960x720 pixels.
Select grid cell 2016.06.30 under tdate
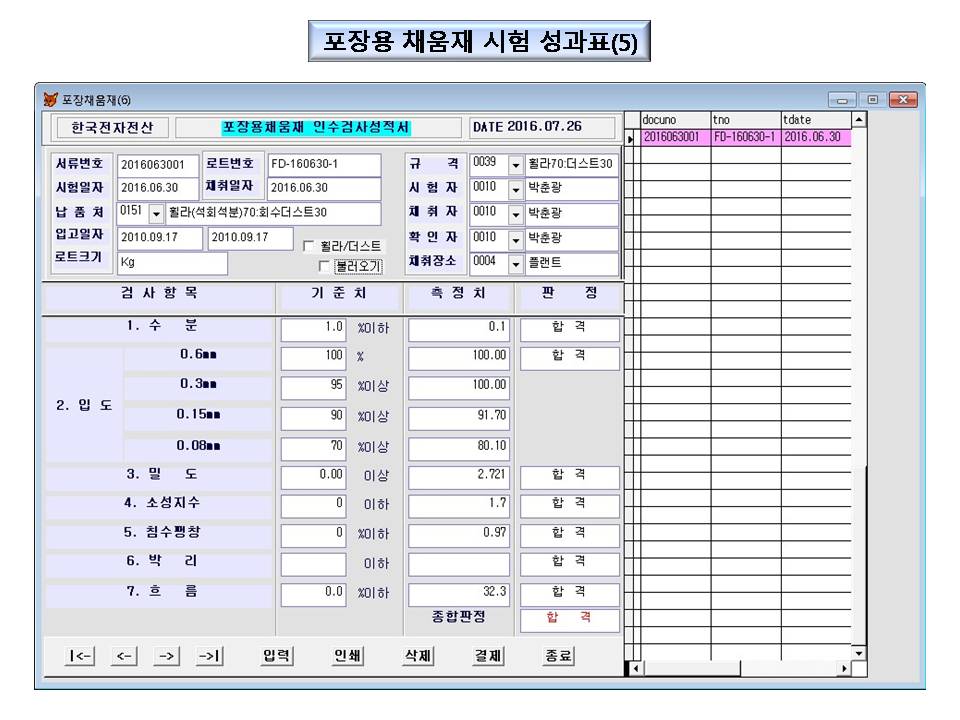816,137
